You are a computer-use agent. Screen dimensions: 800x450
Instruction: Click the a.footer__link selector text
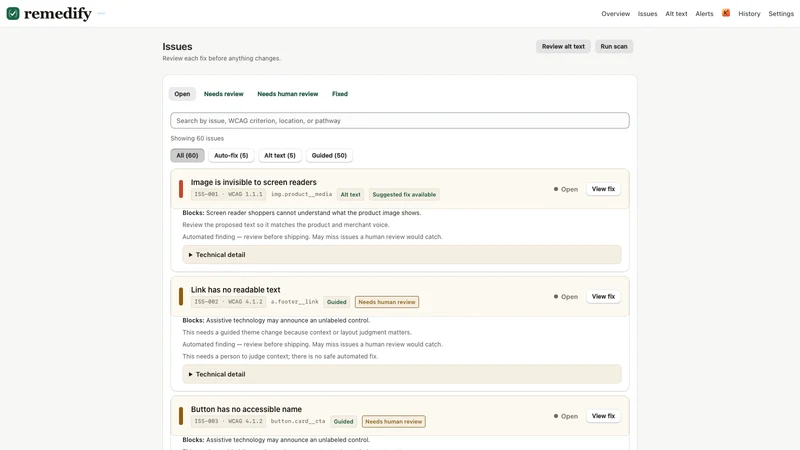(294, 302)
